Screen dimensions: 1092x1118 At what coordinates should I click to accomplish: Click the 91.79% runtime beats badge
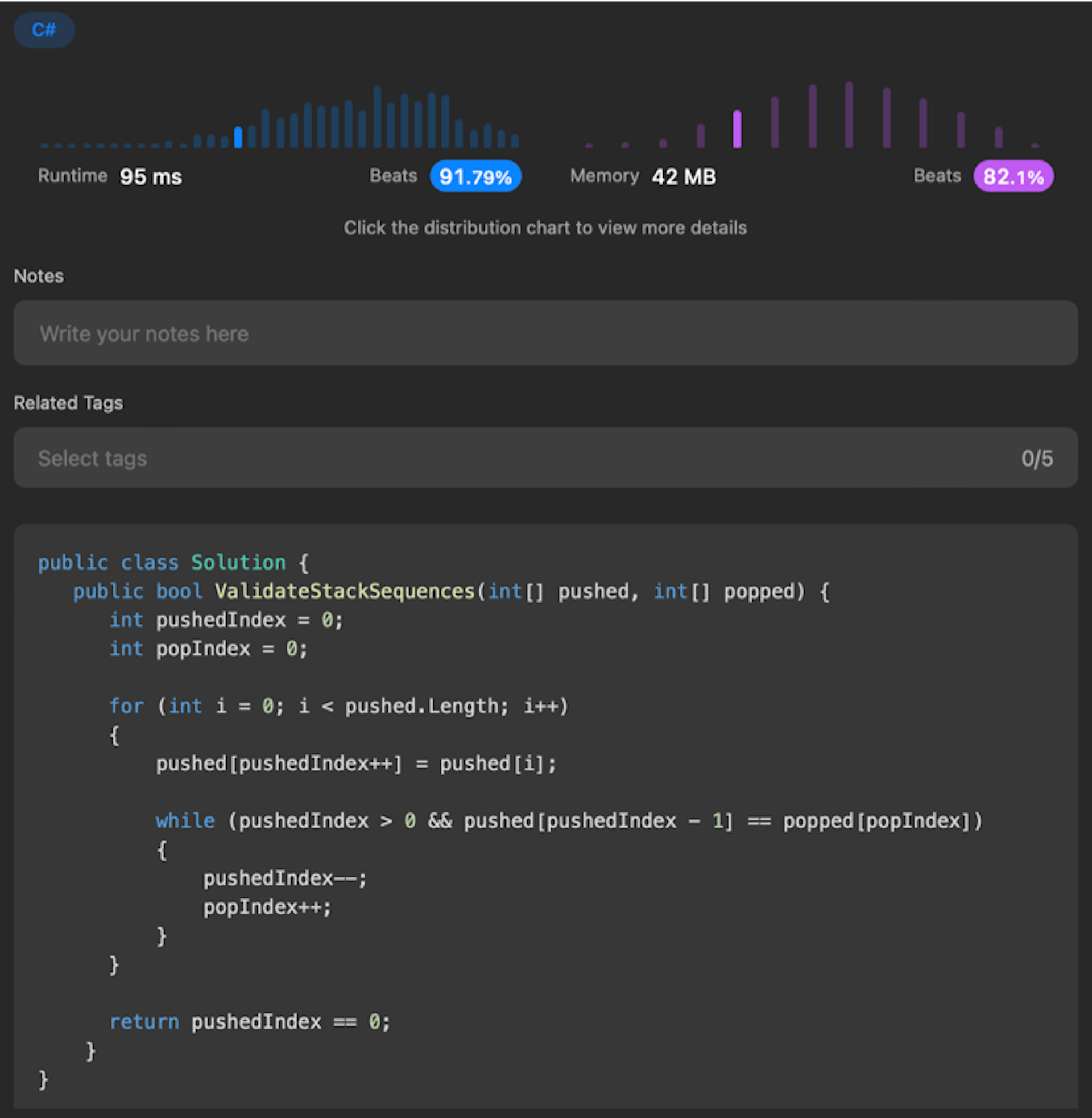(x=475, y=176)
